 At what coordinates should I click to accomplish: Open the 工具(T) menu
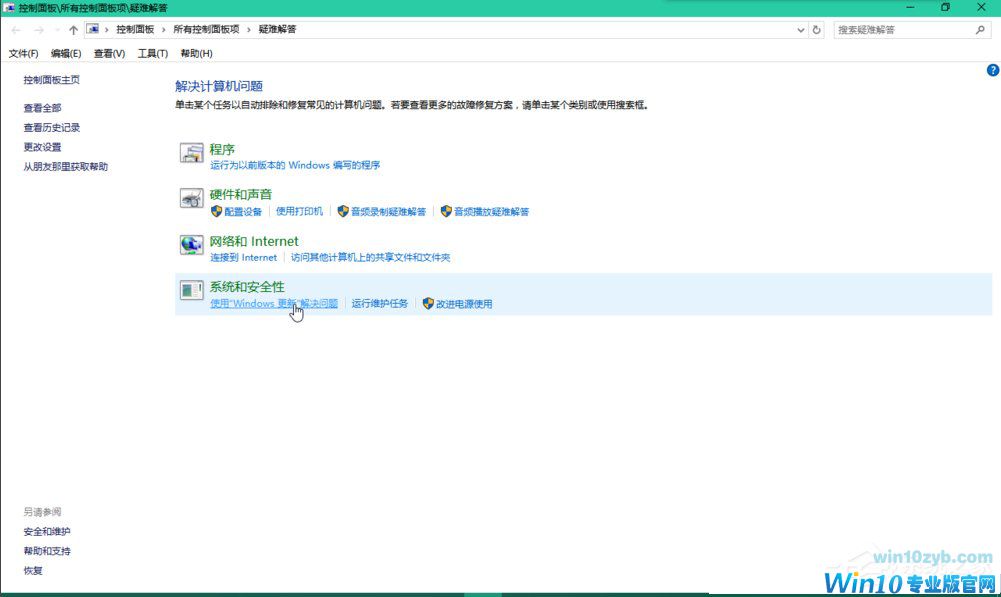[152, 53]
